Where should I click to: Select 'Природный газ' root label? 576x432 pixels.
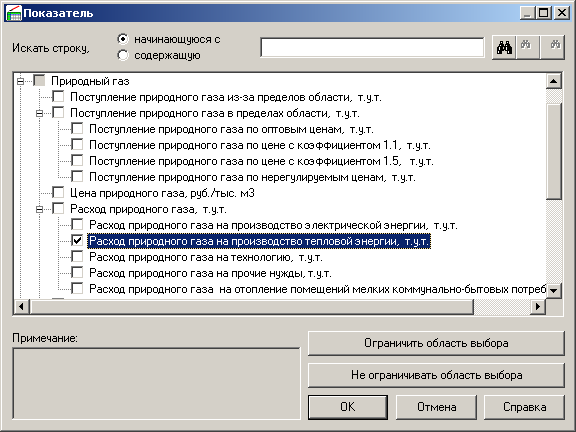pos(90,81)
